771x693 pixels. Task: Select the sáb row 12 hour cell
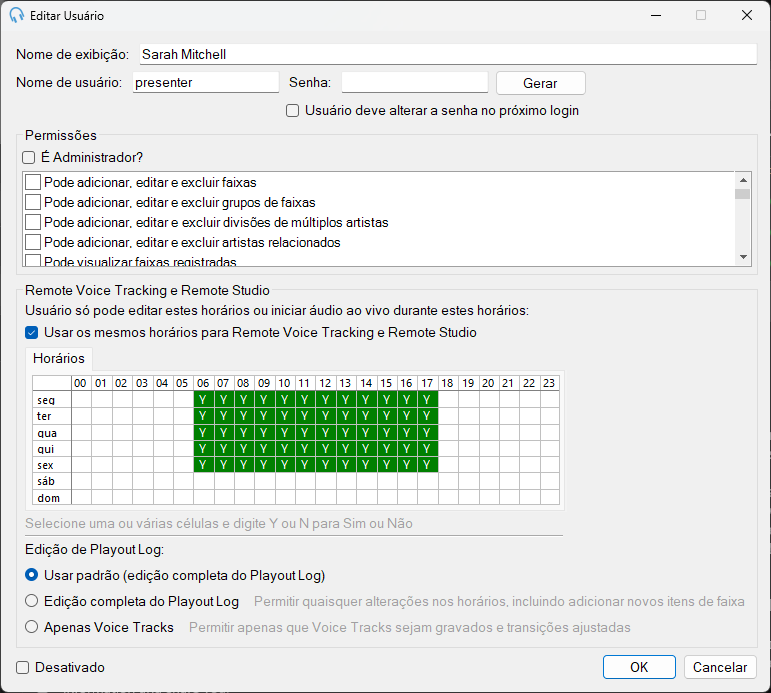tap(326, 481)
